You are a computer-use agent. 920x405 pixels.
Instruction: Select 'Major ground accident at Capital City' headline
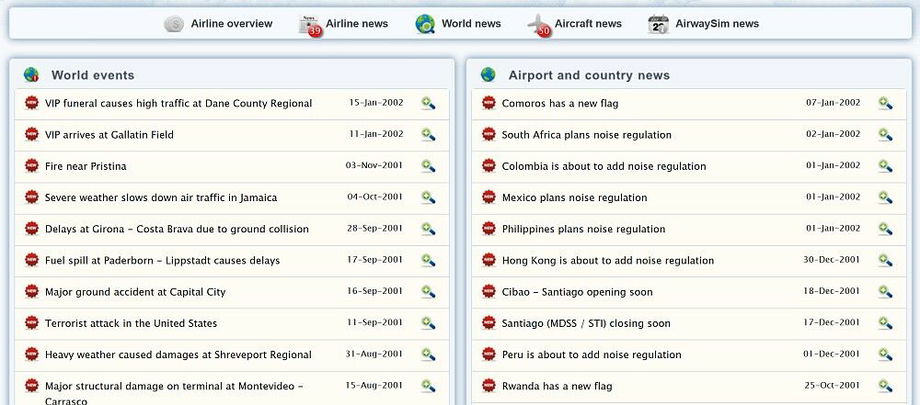(x=135, y=292)
